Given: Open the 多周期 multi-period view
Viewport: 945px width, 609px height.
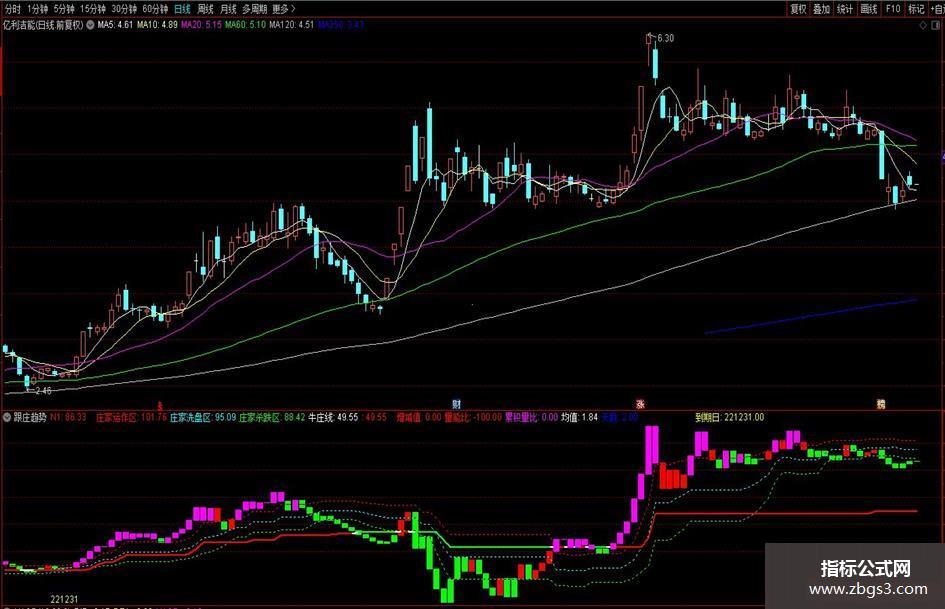Looking at the screenshot, I should pyautogui.click(x=254, y=8).
